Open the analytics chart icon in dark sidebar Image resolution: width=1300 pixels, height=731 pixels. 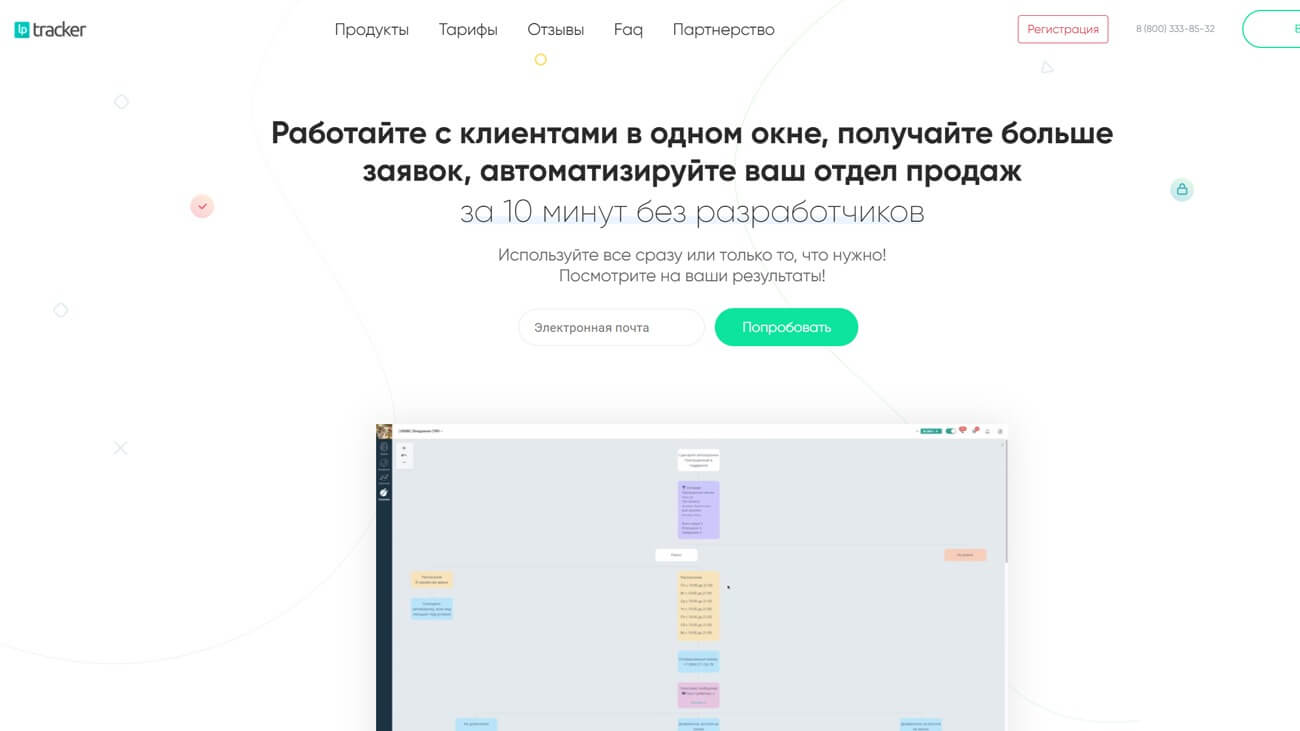point(384,478)
